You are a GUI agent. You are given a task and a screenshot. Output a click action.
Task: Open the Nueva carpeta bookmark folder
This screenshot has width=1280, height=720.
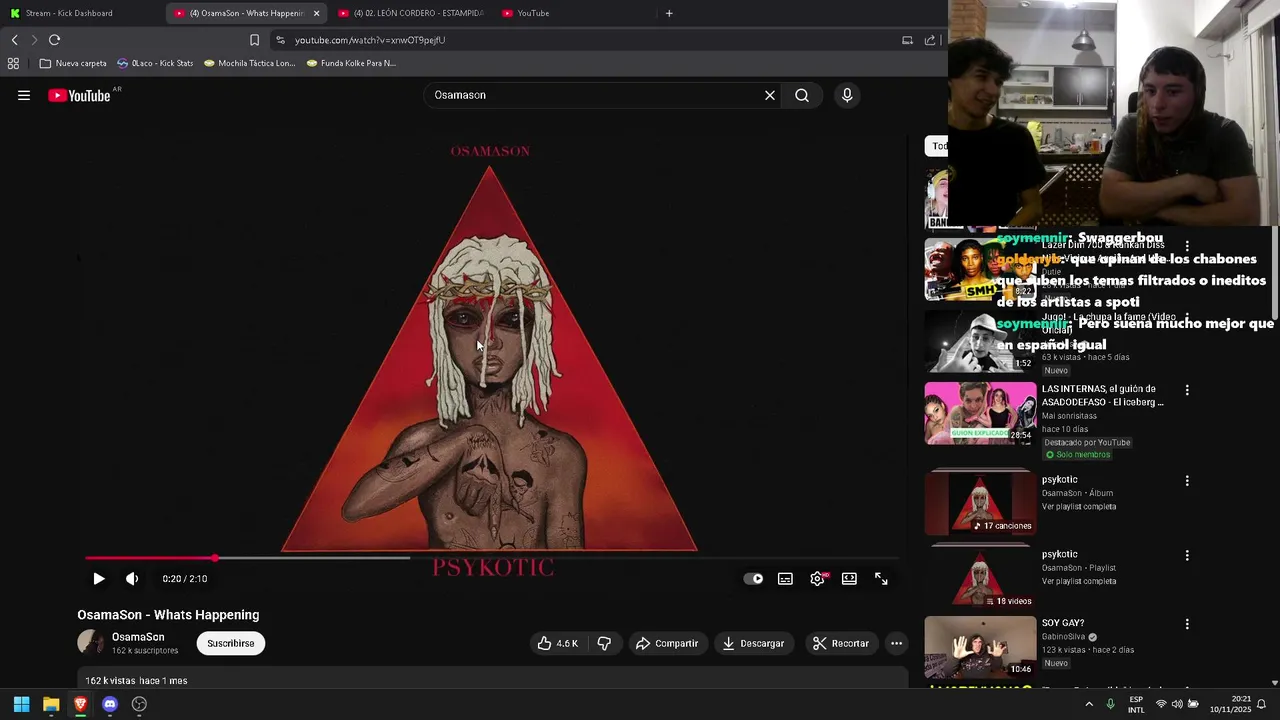(x=73, y=63)
